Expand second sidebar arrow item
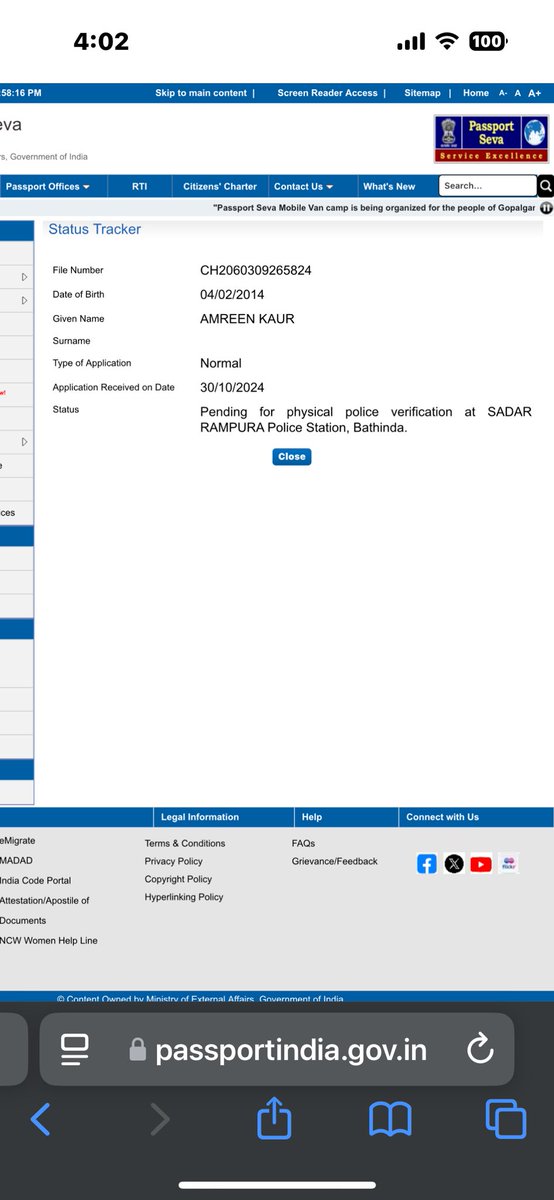This screenshot has width=554, height=1200. 24,300
